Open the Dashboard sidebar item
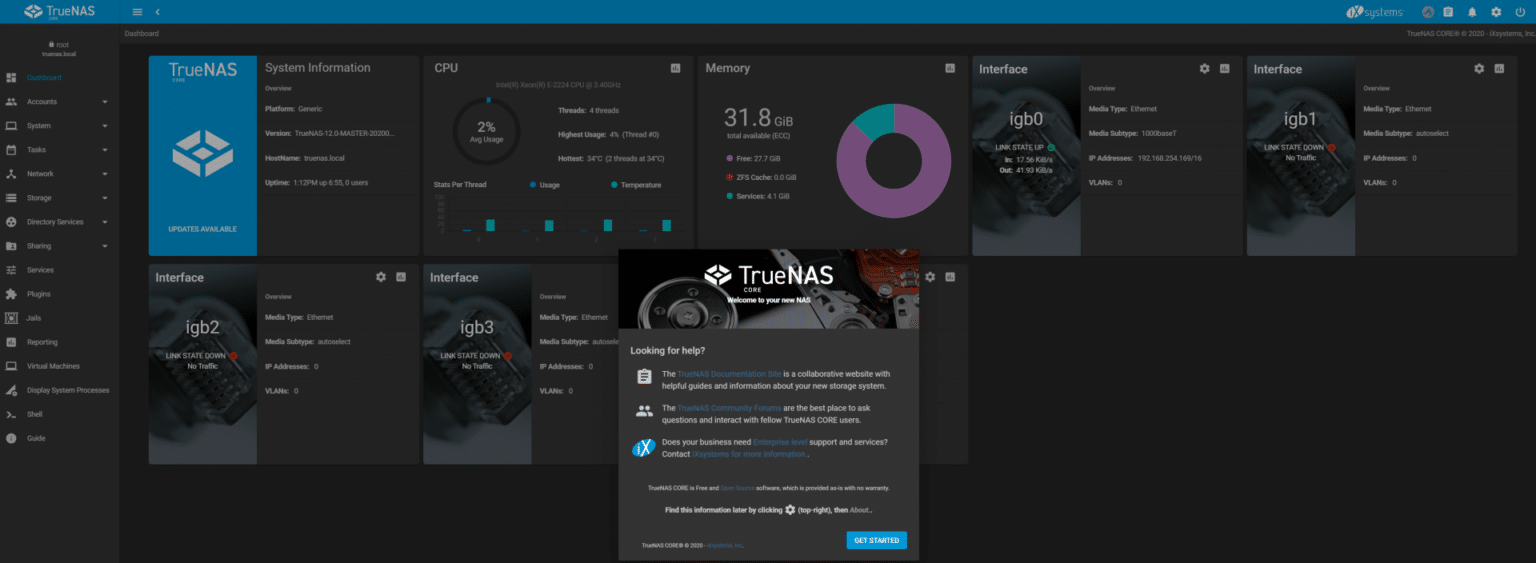The height and width of the screenshot is (563, 1536). [59, 78]
